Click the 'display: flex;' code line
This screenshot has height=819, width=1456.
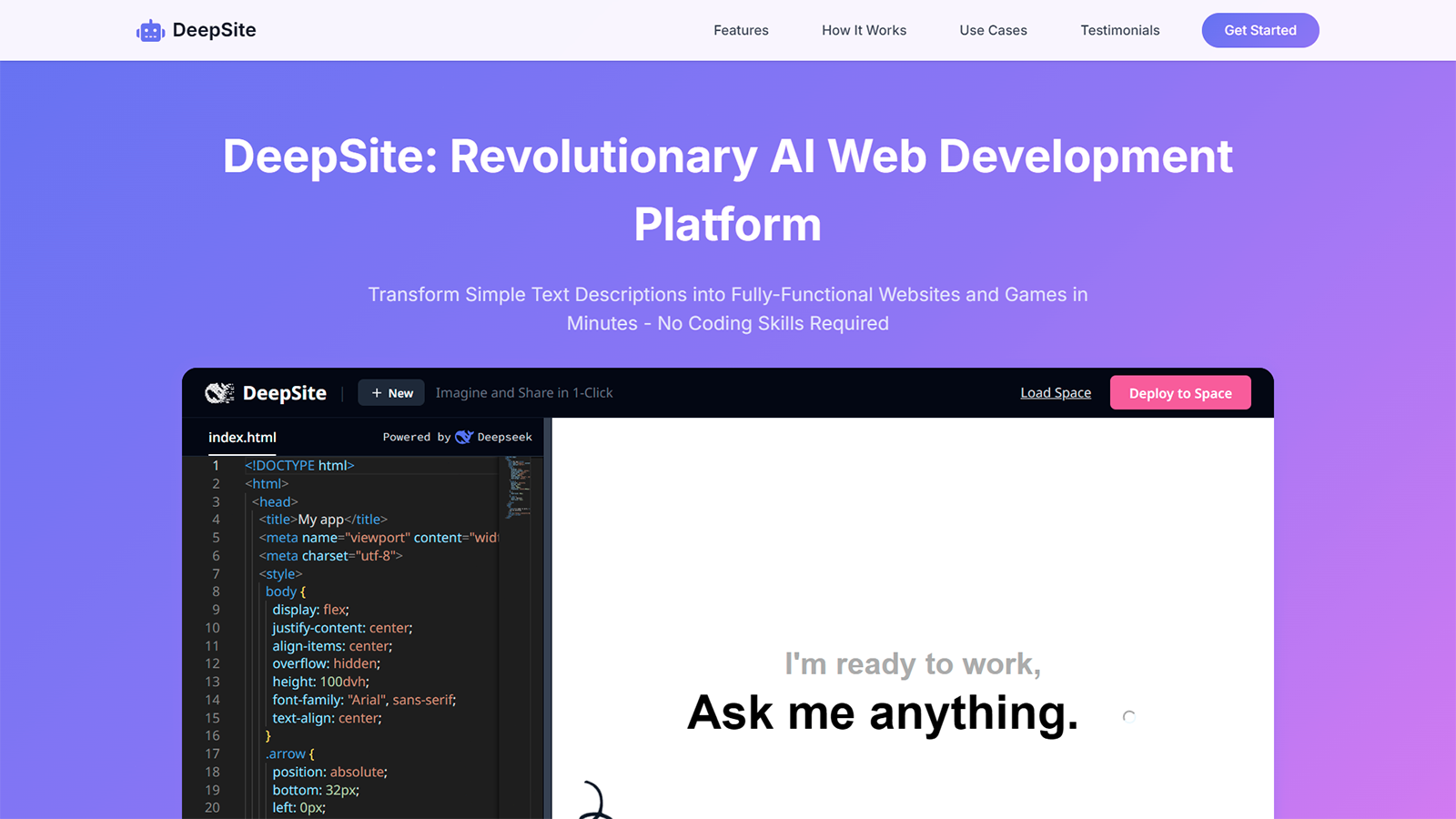point(310,610)
